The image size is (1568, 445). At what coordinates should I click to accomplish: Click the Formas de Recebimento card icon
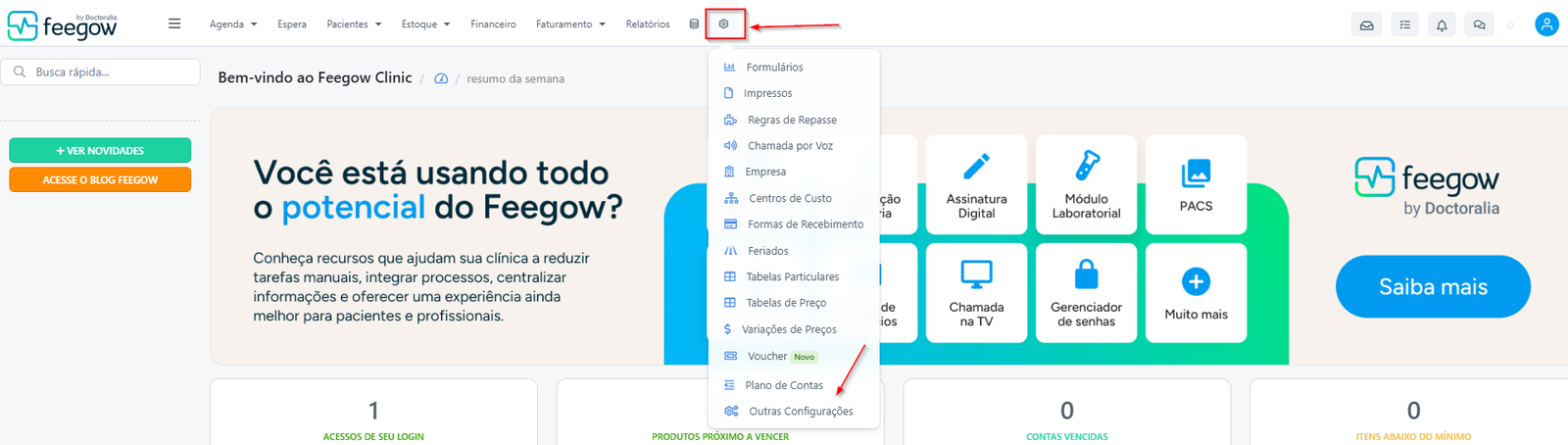730,223
